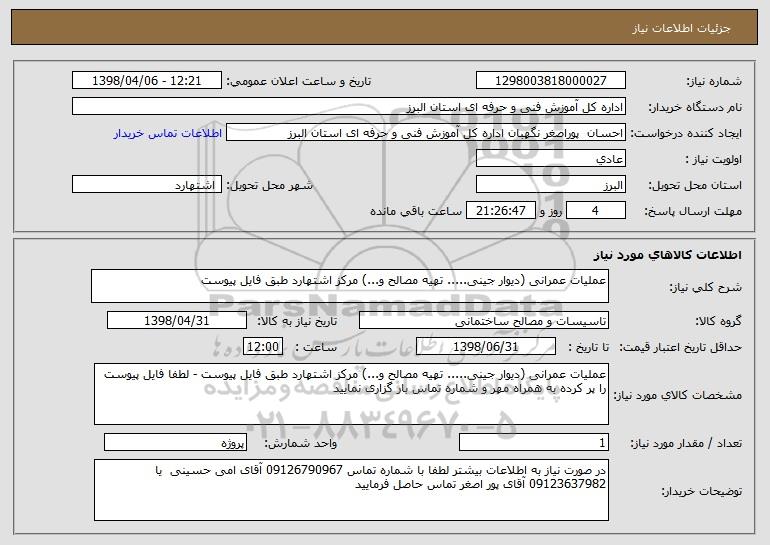Click the label واحد شمارش
The height and width of the screenshot is (545, 770).
(301, 443)
